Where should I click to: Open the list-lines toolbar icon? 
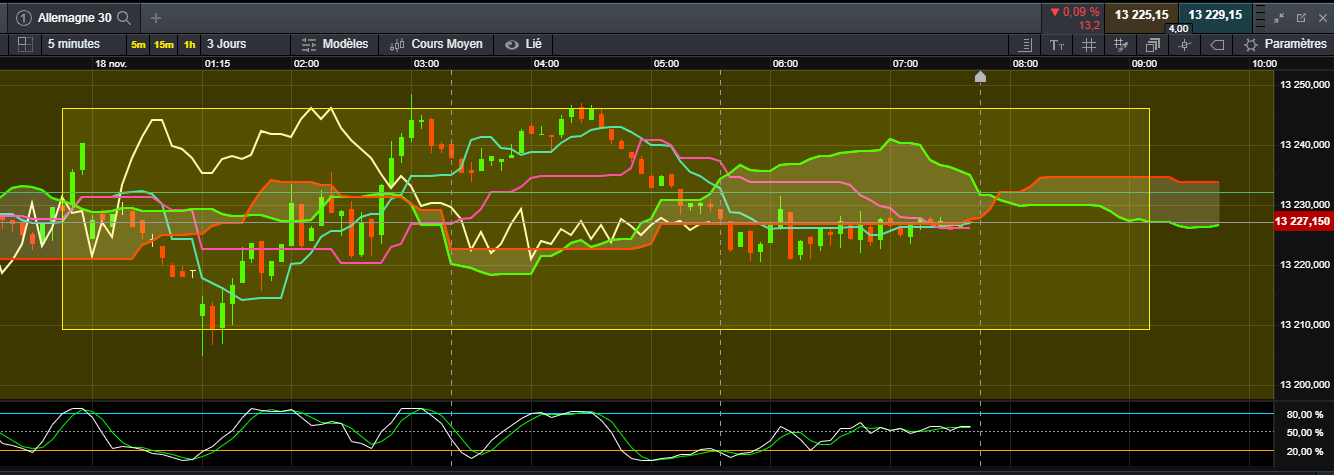click(1024, 45)
